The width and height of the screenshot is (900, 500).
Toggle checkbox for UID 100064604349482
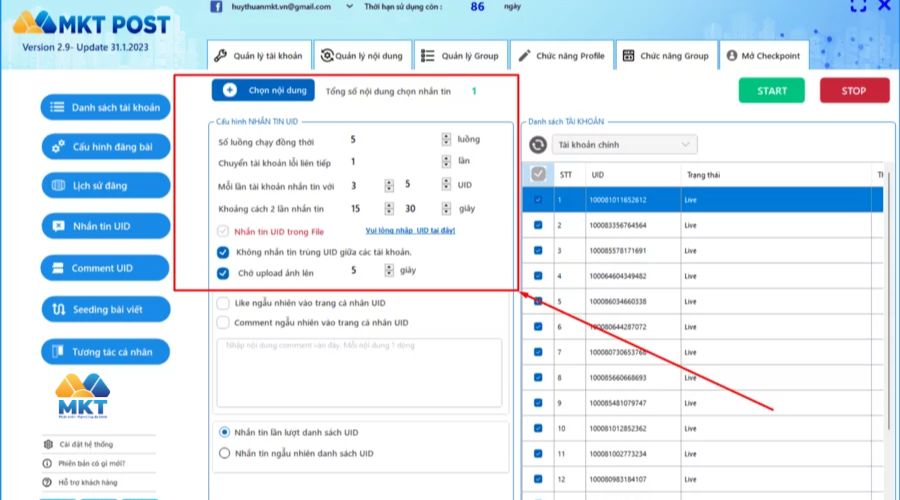(x=538, y=276)
